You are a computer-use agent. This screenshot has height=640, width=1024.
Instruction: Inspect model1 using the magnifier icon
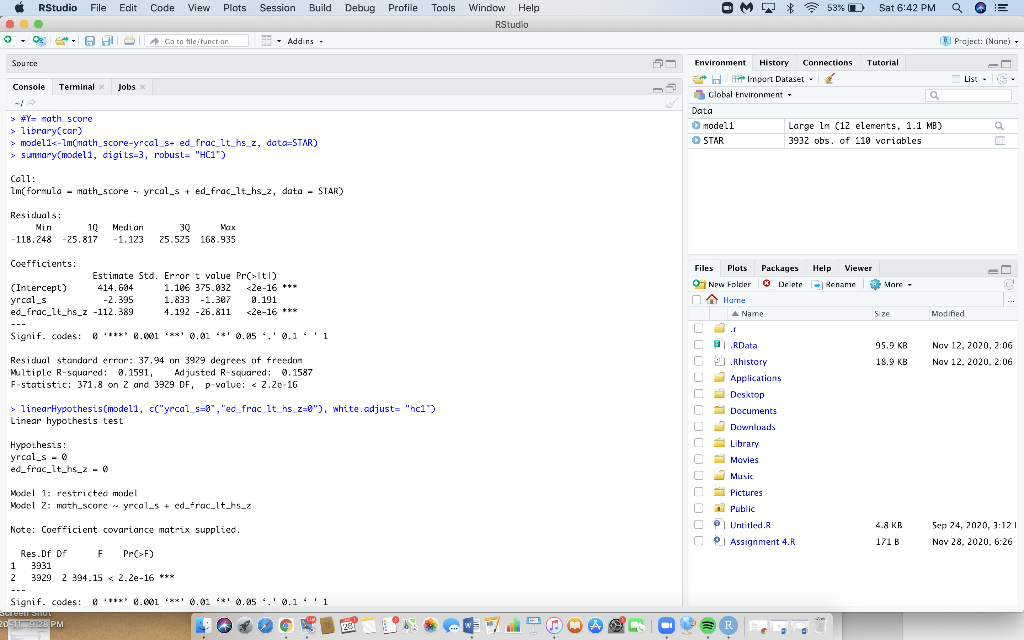point(998,126)
